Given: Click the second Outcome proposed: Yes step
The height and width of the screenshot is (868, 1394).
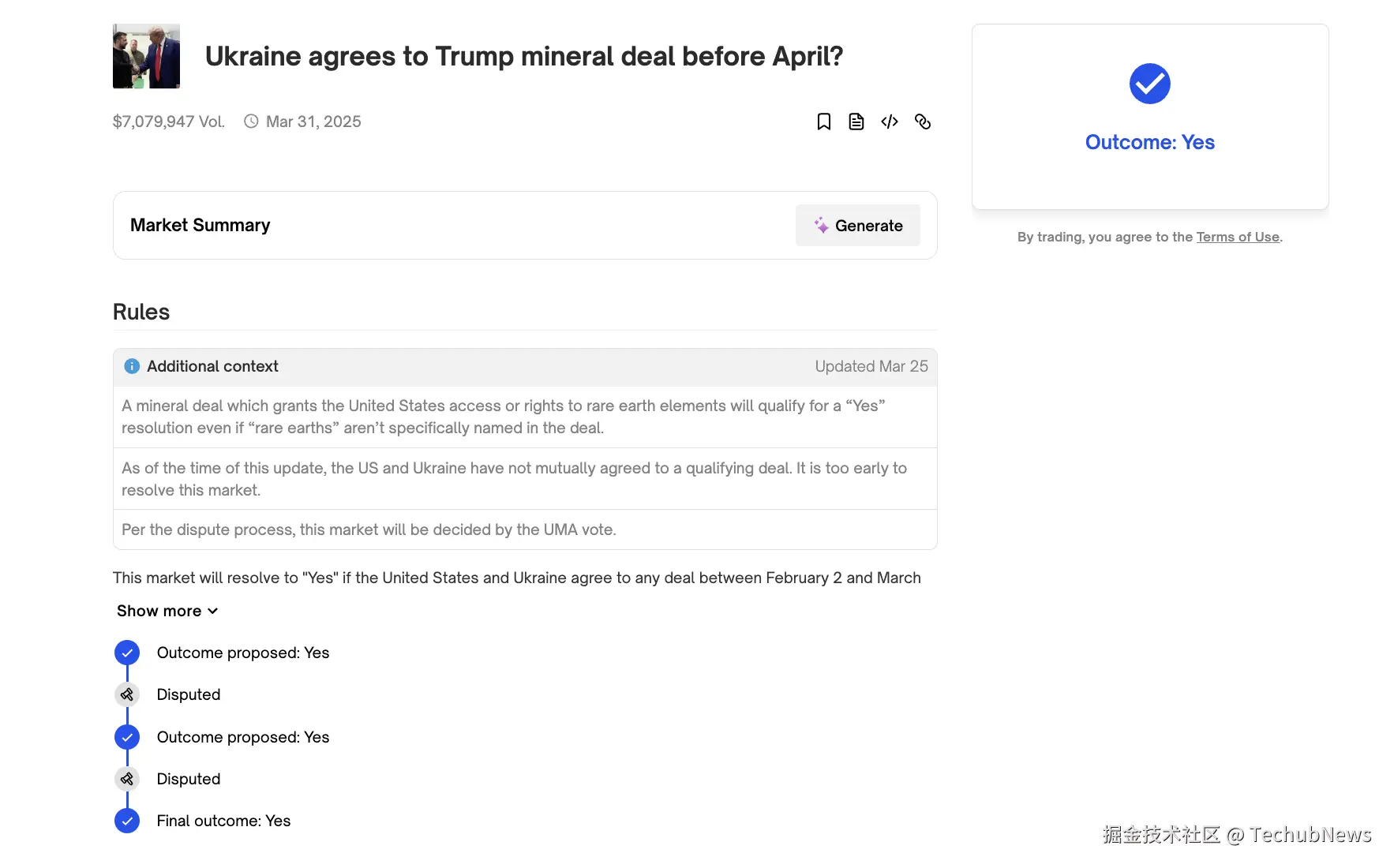Looking at the screenshot, I should click(x=242, y=737).
